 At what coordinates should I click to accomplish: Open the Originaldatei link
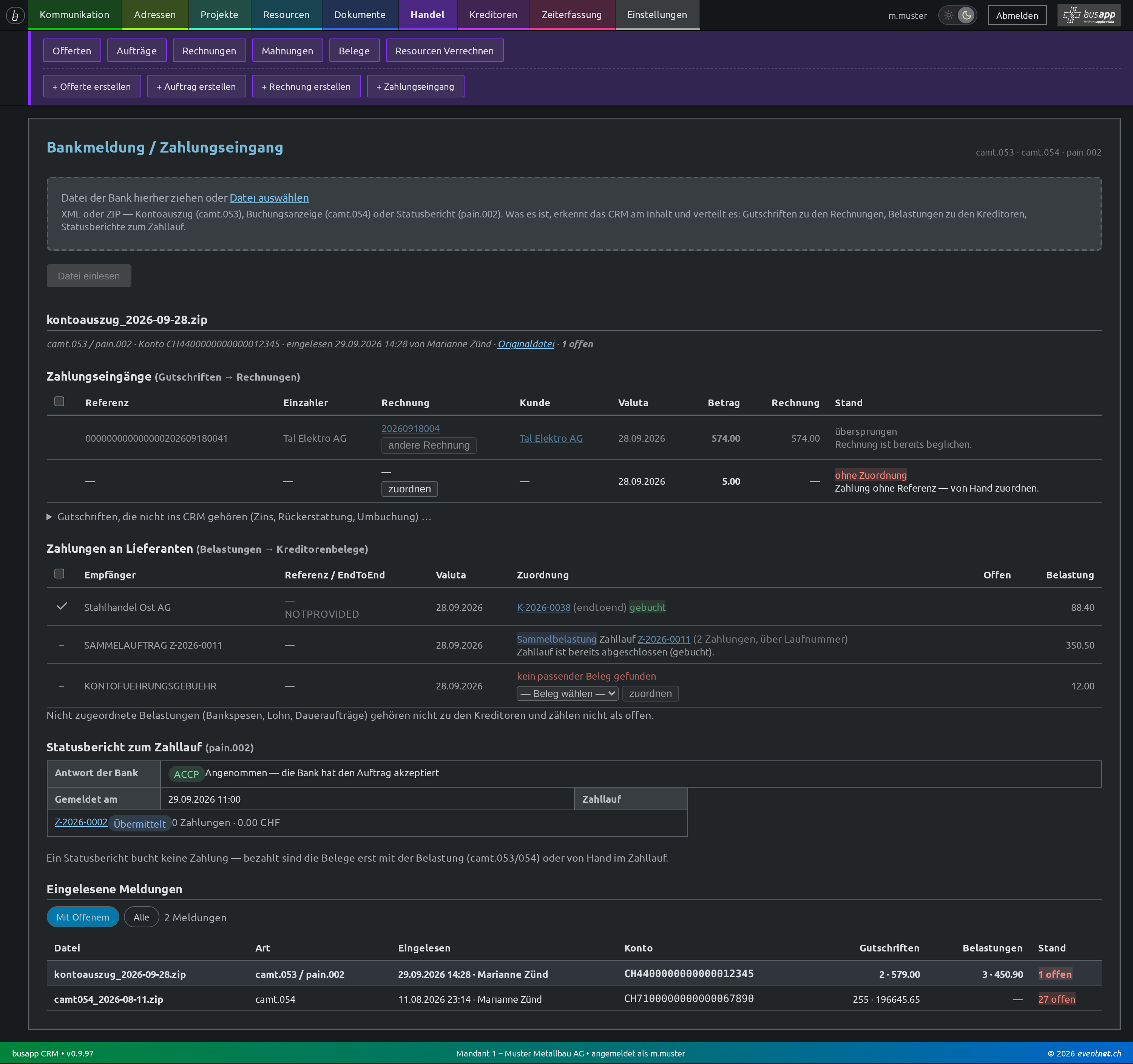[x=526, y=344]
